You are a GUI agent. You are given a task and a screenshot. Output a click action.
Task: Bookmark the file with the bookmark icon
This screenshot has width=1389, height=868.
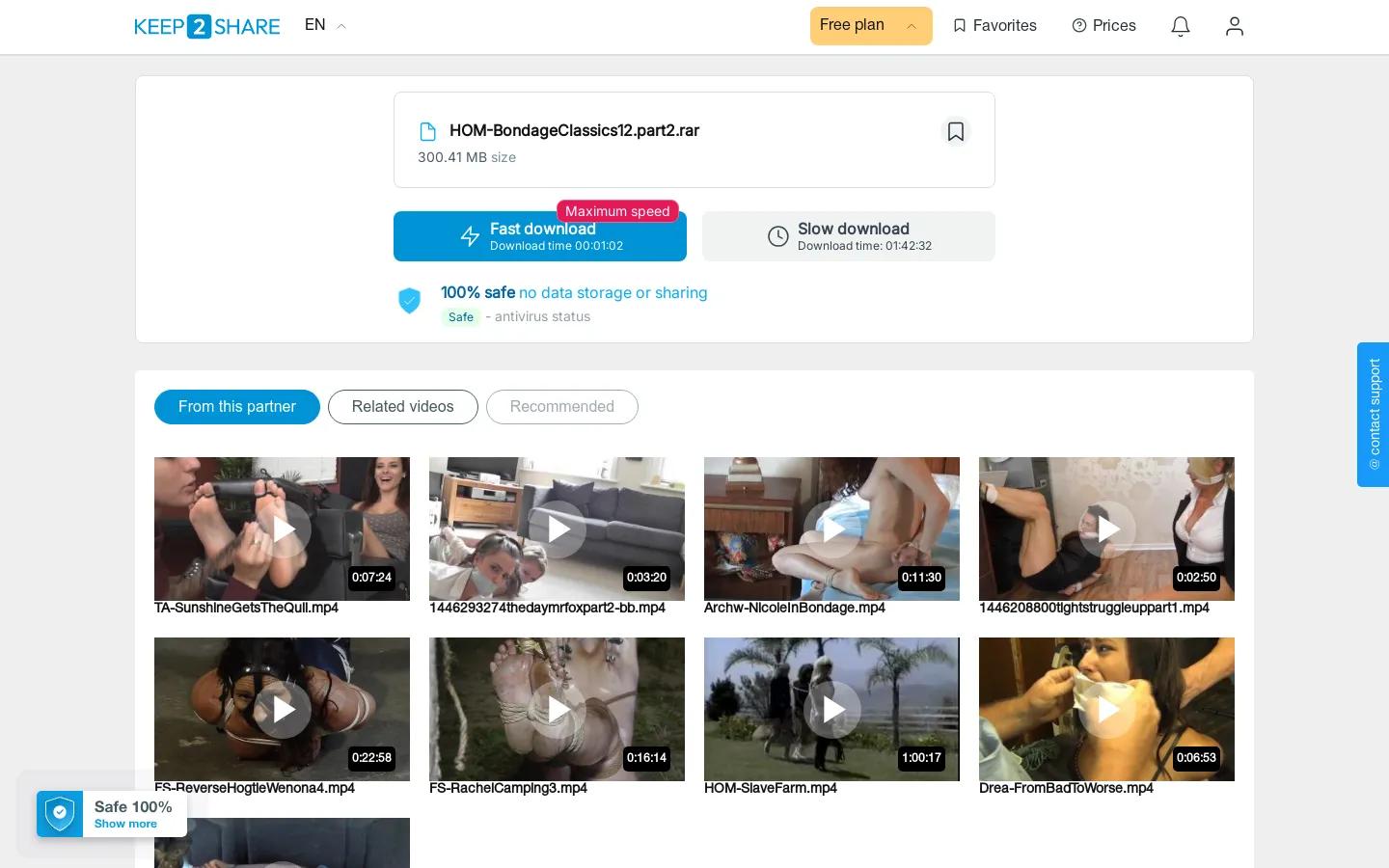(956, 131)
